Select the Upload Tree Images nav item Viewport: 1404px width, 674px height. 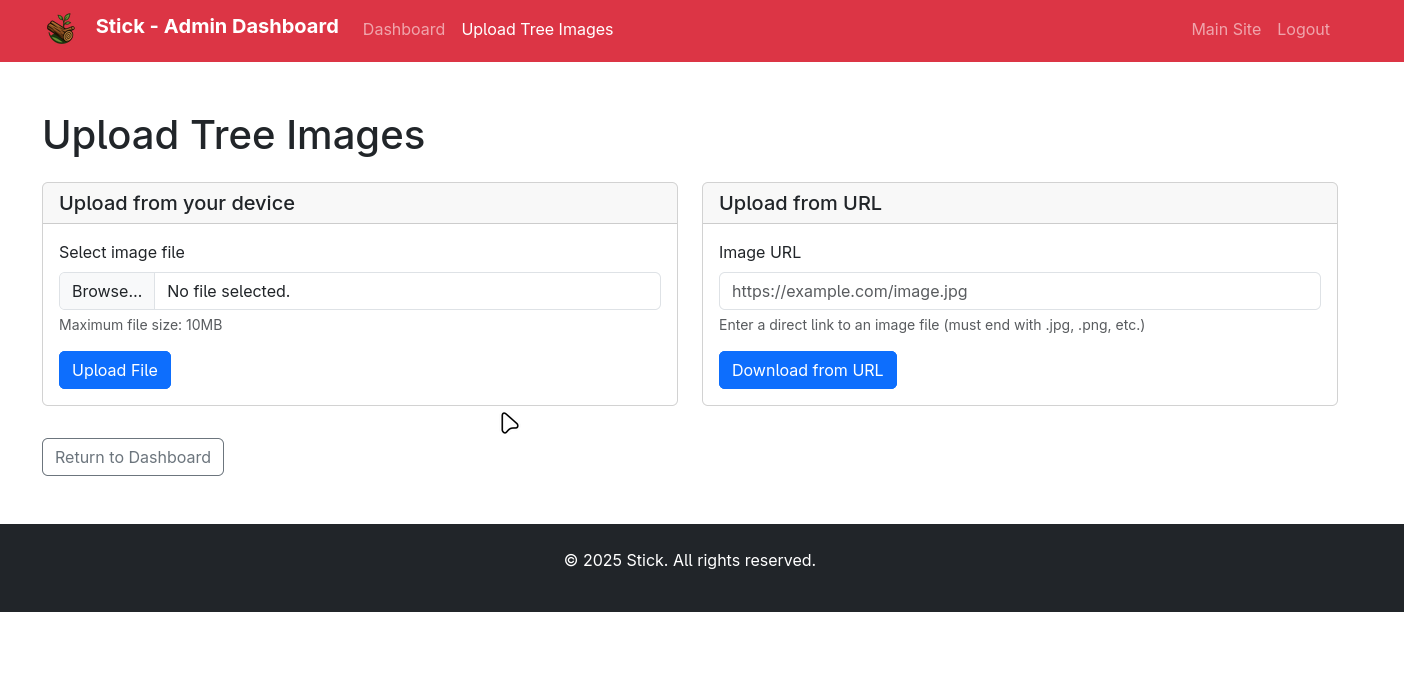[537, 30]
